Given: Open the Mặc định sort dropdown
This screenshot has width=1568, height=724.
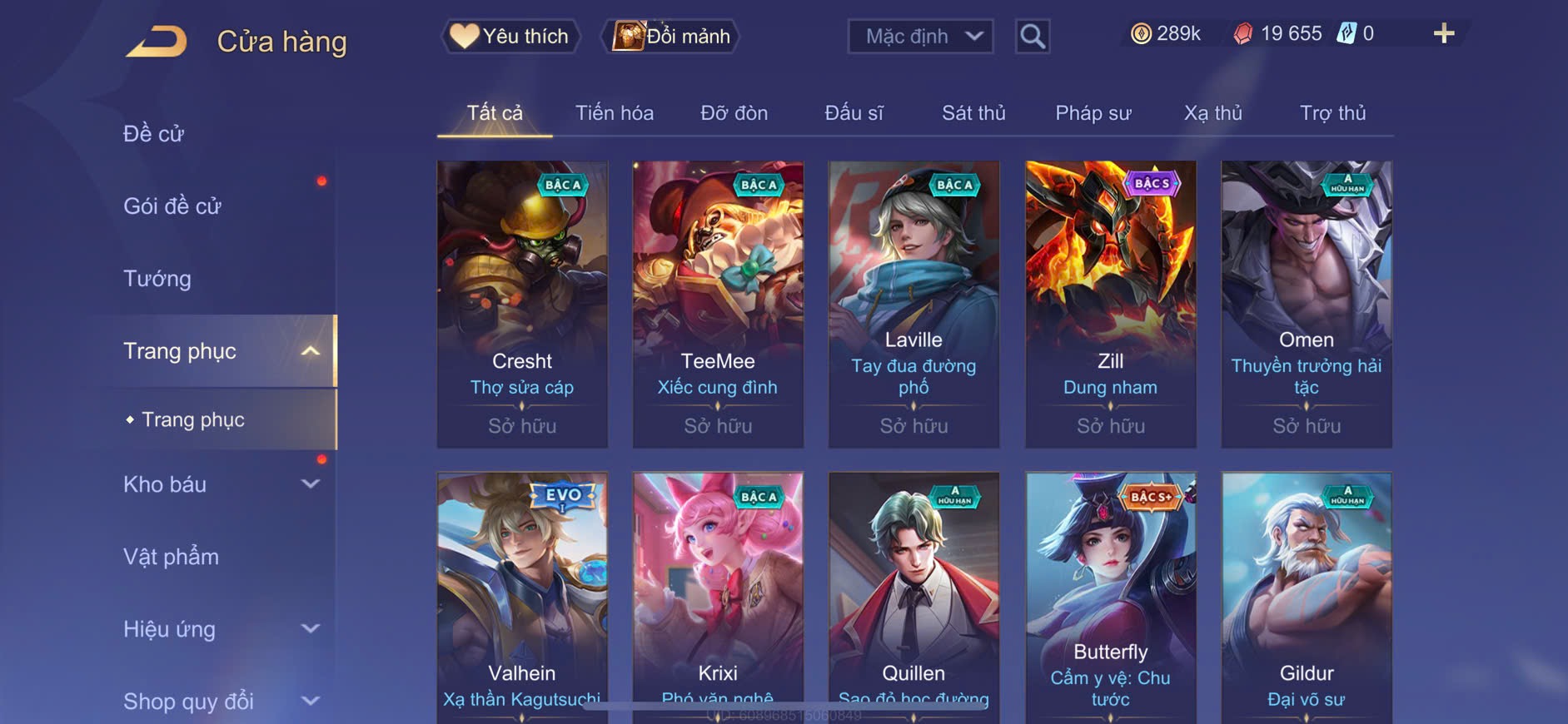Looking at the screenshot, I should click(x=920, y=37).
